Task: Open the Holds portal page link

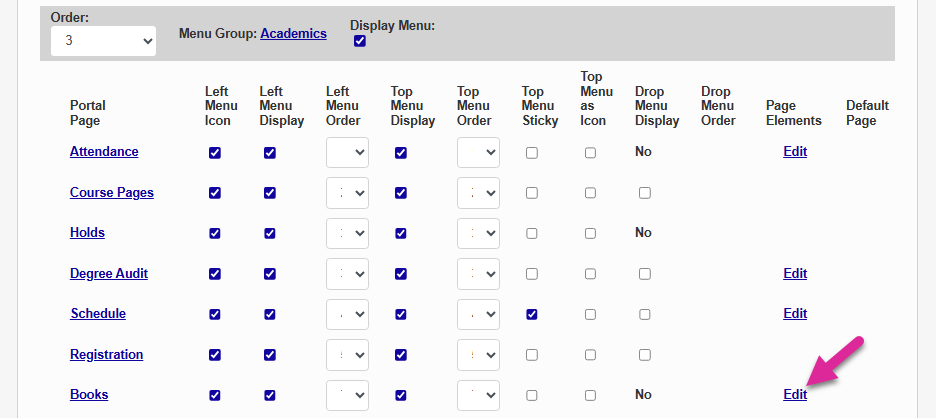Action: (87, 232)
